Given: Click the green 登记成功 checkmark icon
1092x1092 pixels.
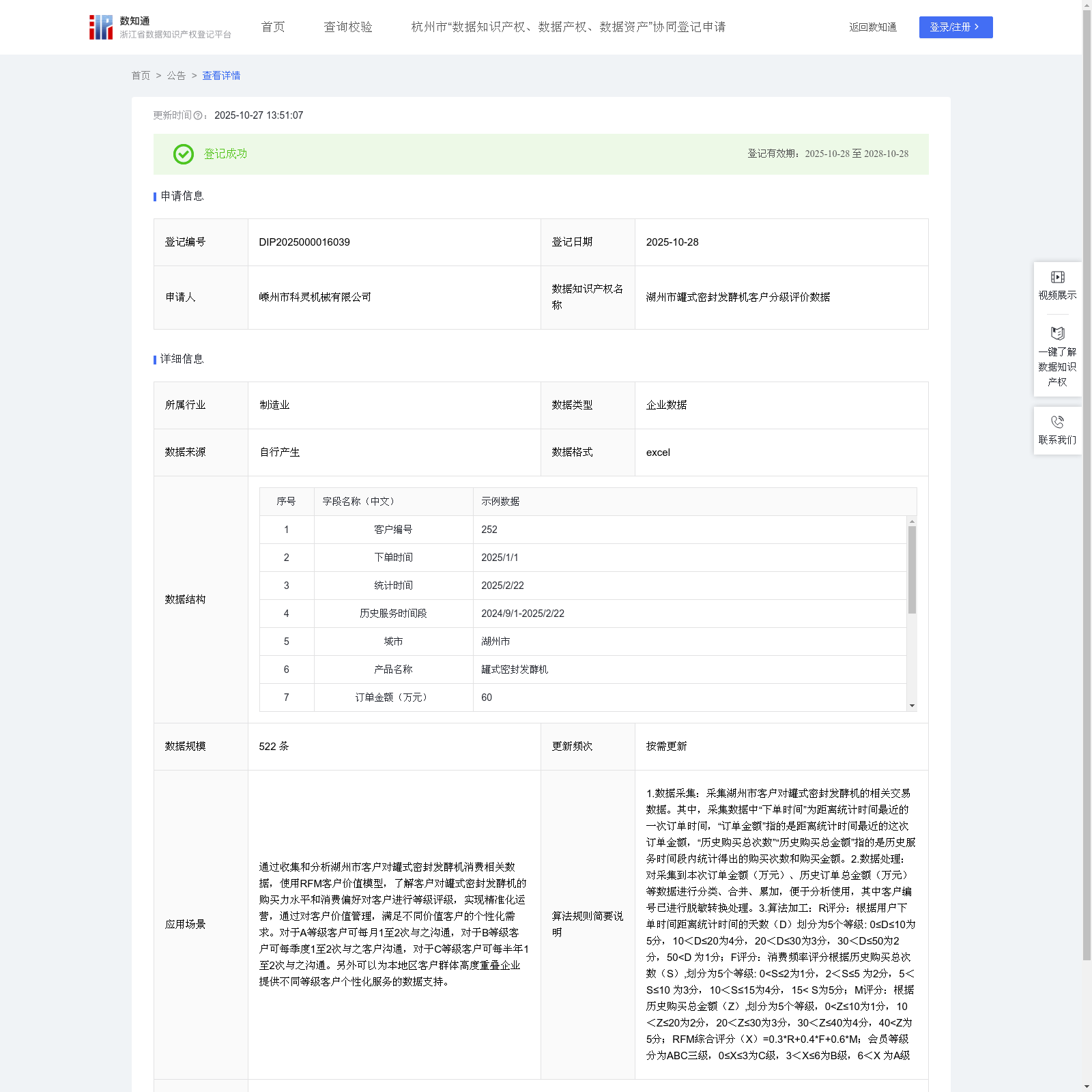Looking at the screenshot, I should [x=184, y=154].
